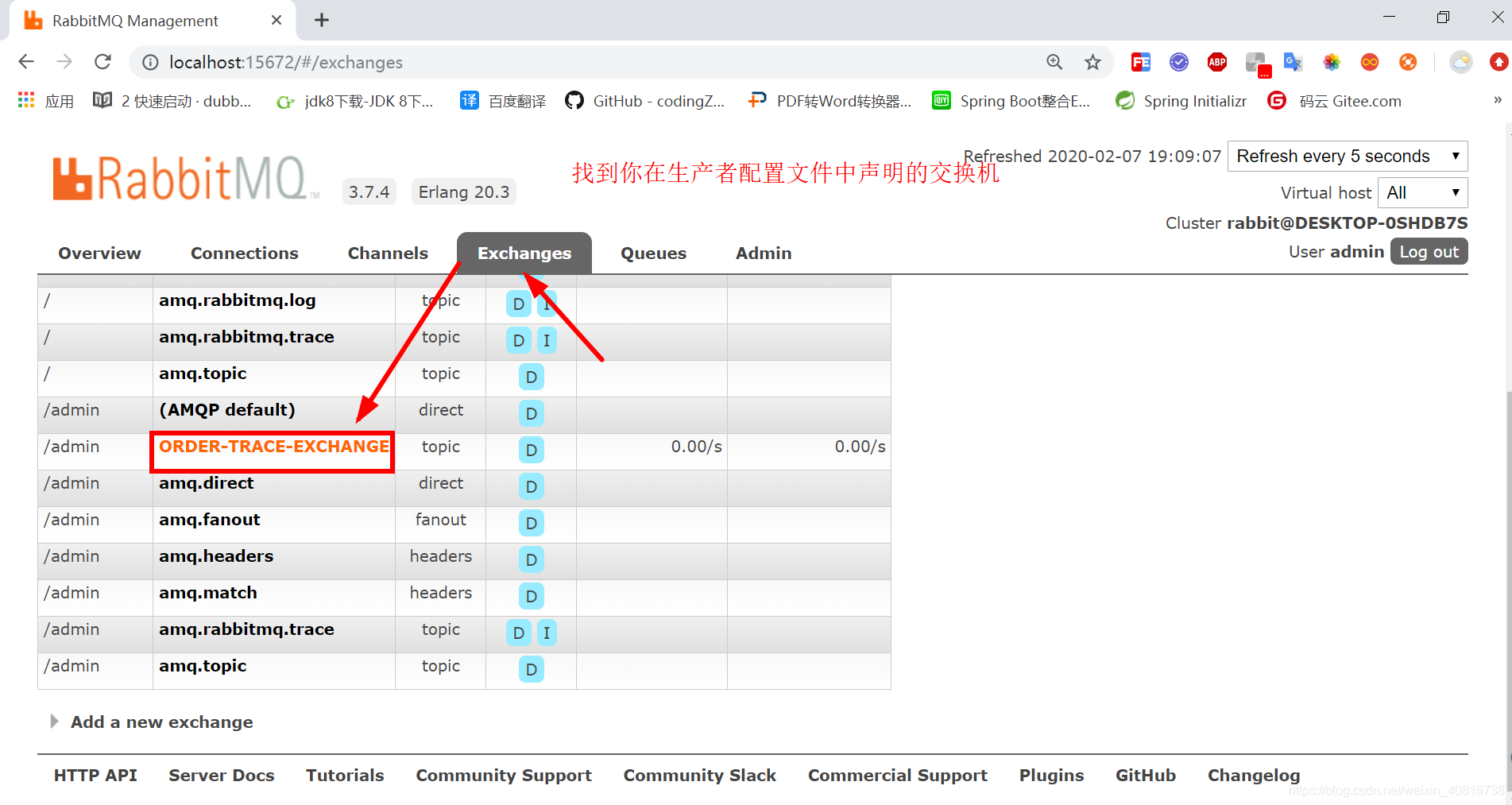The height and width of the screenshot is (805, 1512).
Task: Open the refresh interval dropdown
Action: click(1348, 156)
